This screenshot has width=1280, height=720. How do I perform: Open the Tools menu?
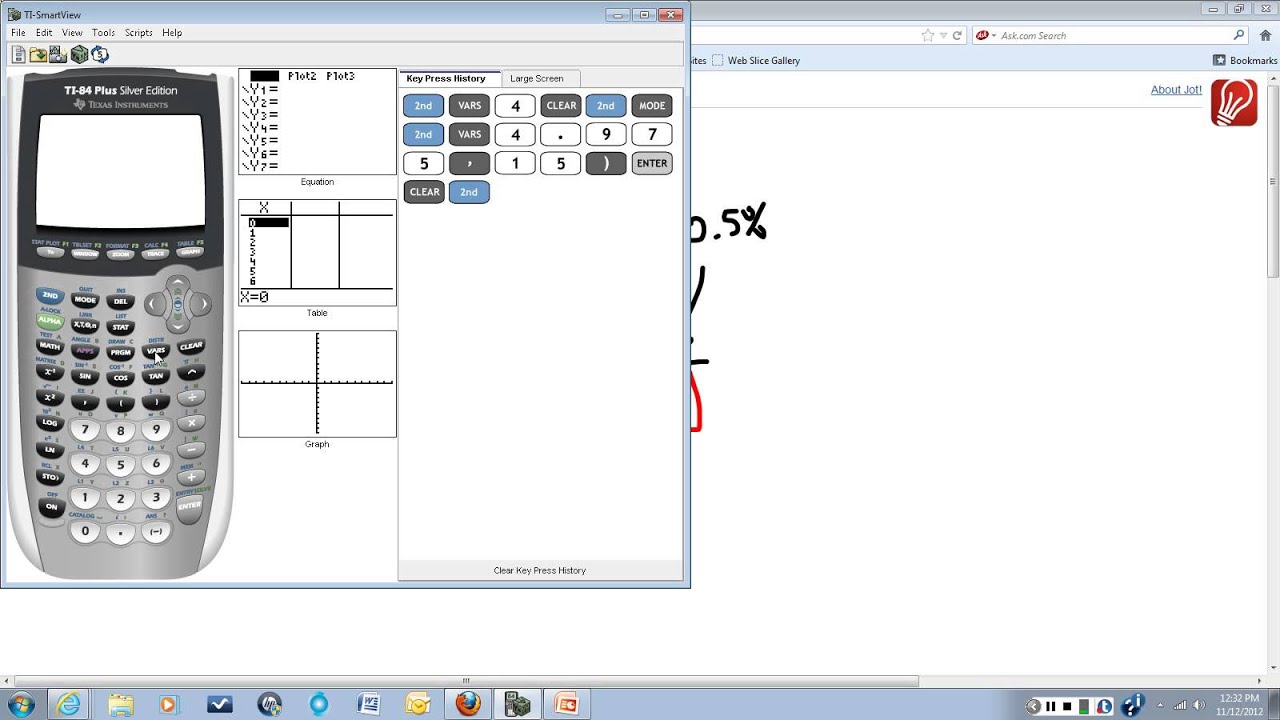pyautogui.click(x=103, y=33)
